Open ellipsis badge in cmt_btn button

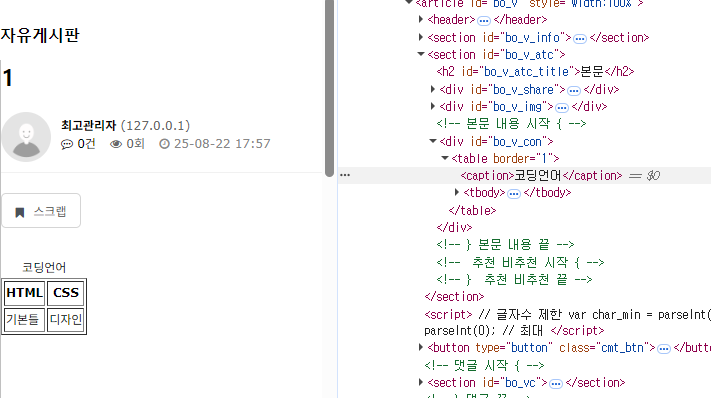click(664, 349)
